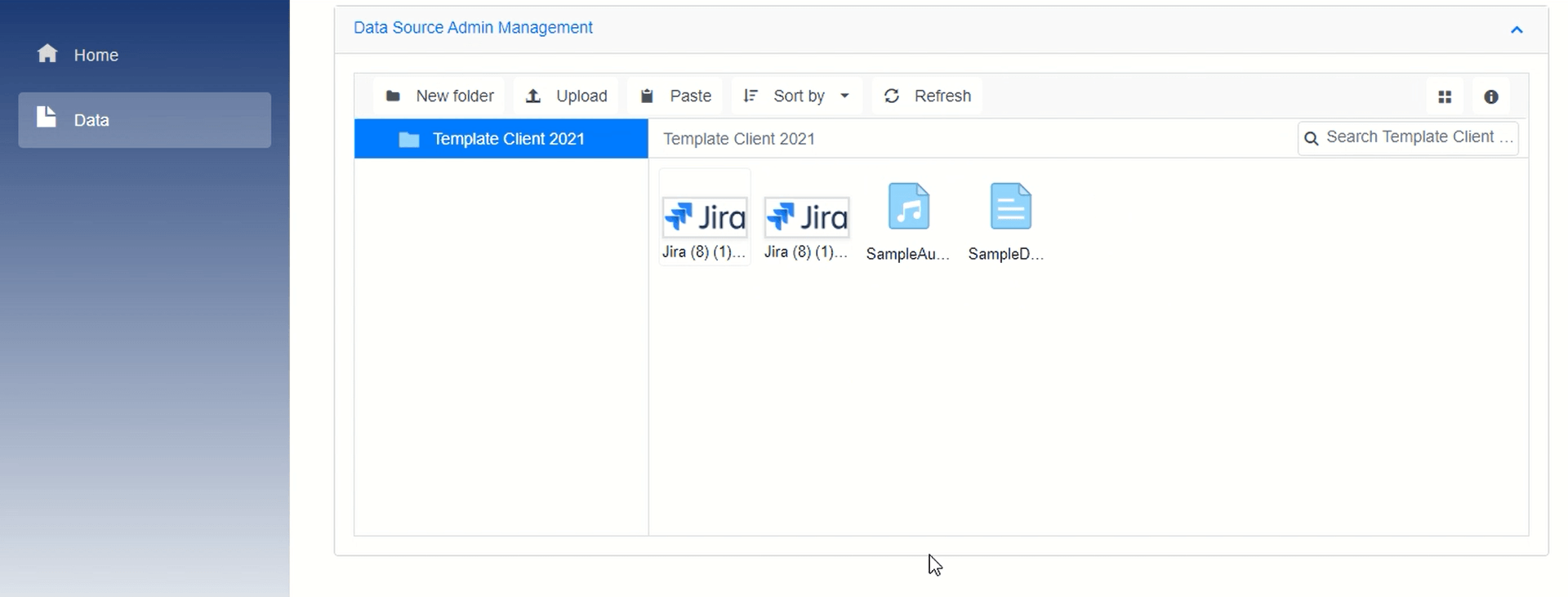Image resolution: width=1568 pixels, height=597 pixels.
Task: Click the SampleD... file name label
Action: point(1006,254)
